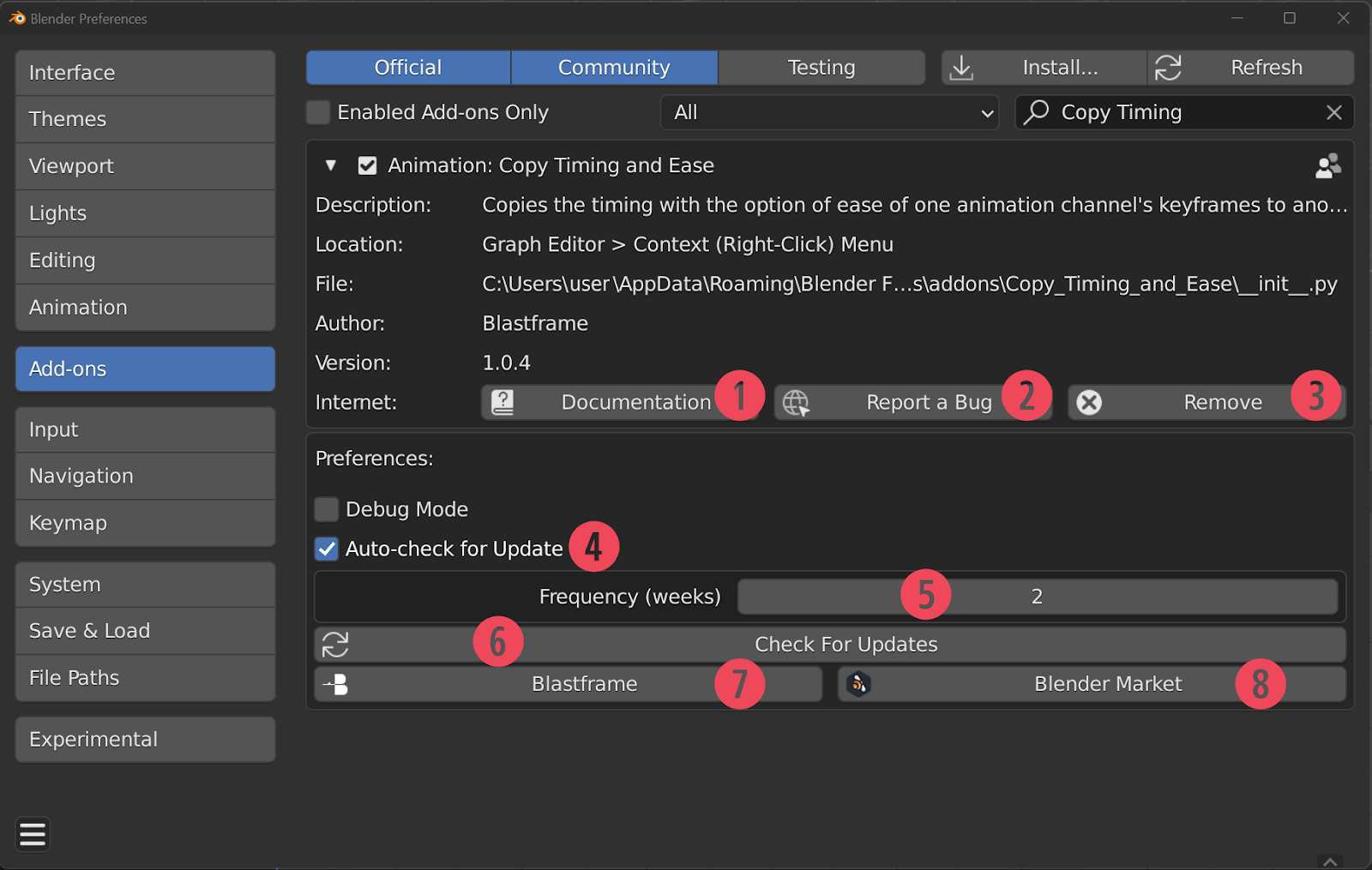
Task: Toggle the Official add-ons filter
Action: click(x=408, y=68)
